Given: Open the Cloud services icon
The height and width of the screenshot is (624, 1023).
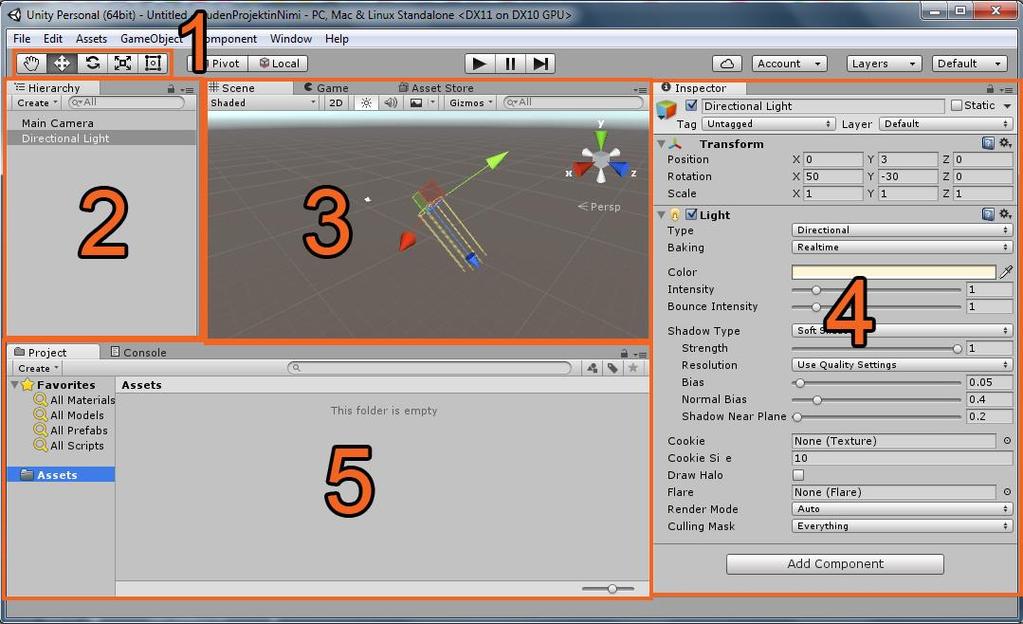Looking at the screenshot, I should click(727, 63).
